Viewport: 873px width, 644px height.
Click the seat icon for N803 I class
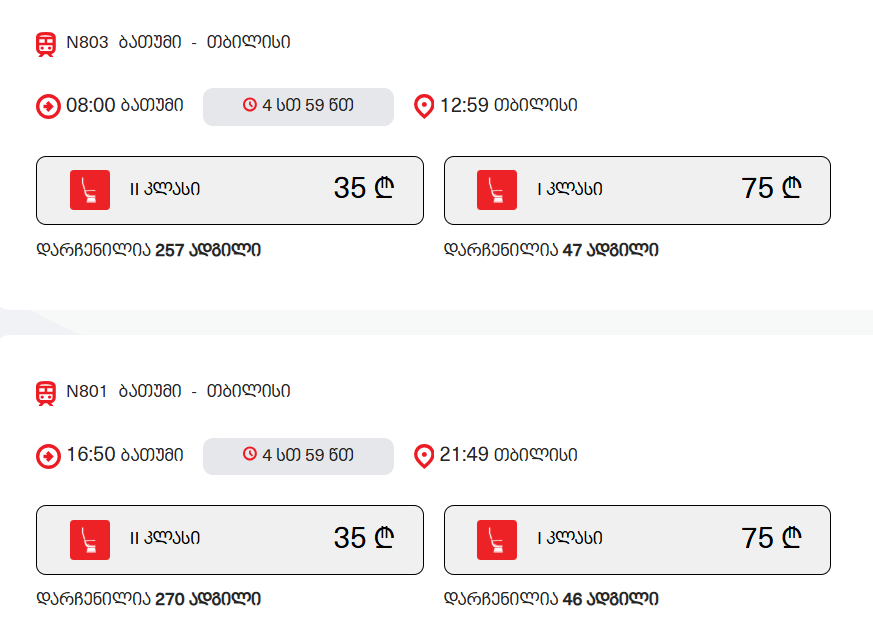tap(497, 190)
